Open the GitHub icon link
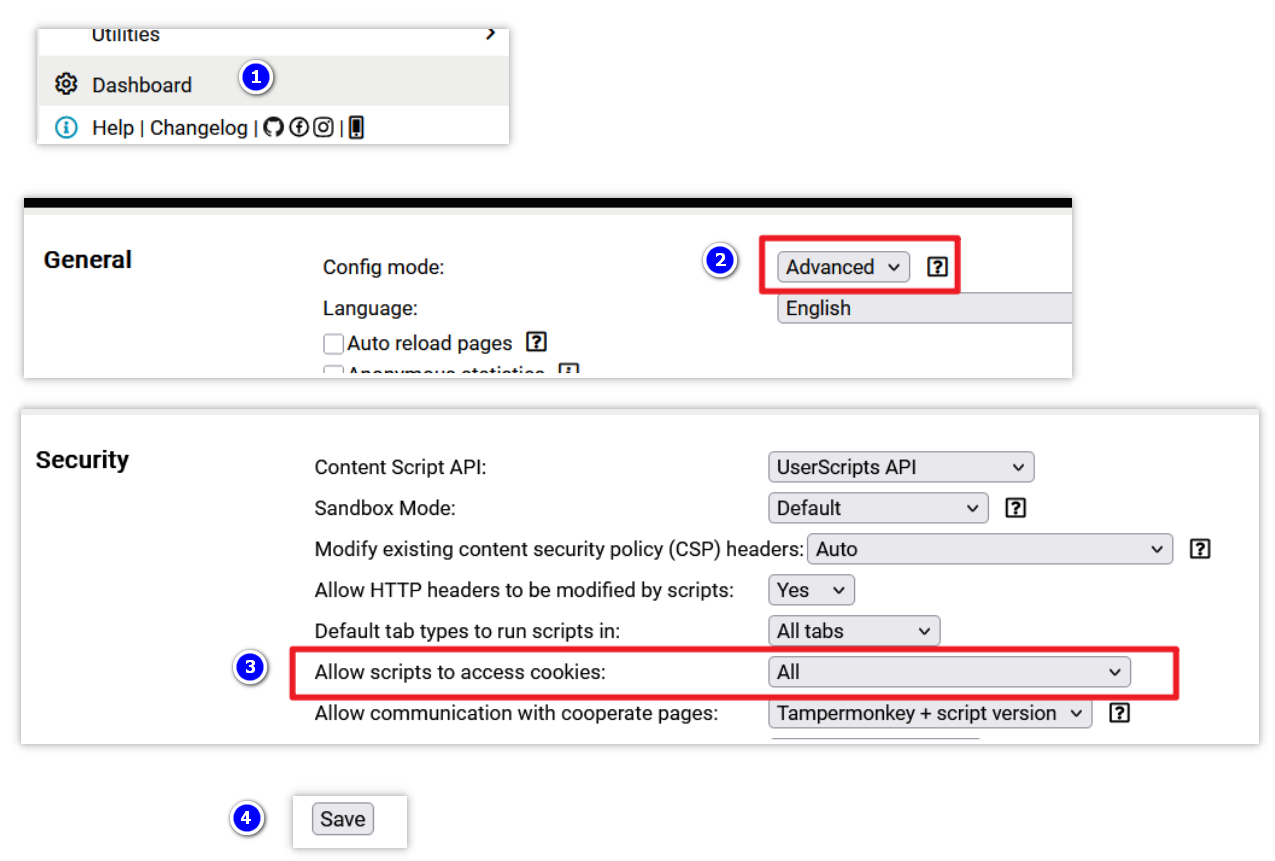 (x=274, y=127)
